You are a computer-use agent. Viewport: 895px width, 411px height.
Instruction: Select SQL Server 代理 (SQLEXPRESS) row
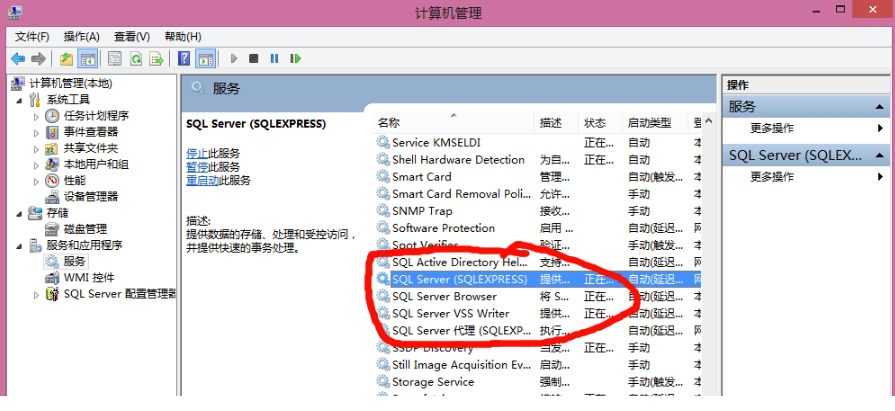tap(538, 331)
